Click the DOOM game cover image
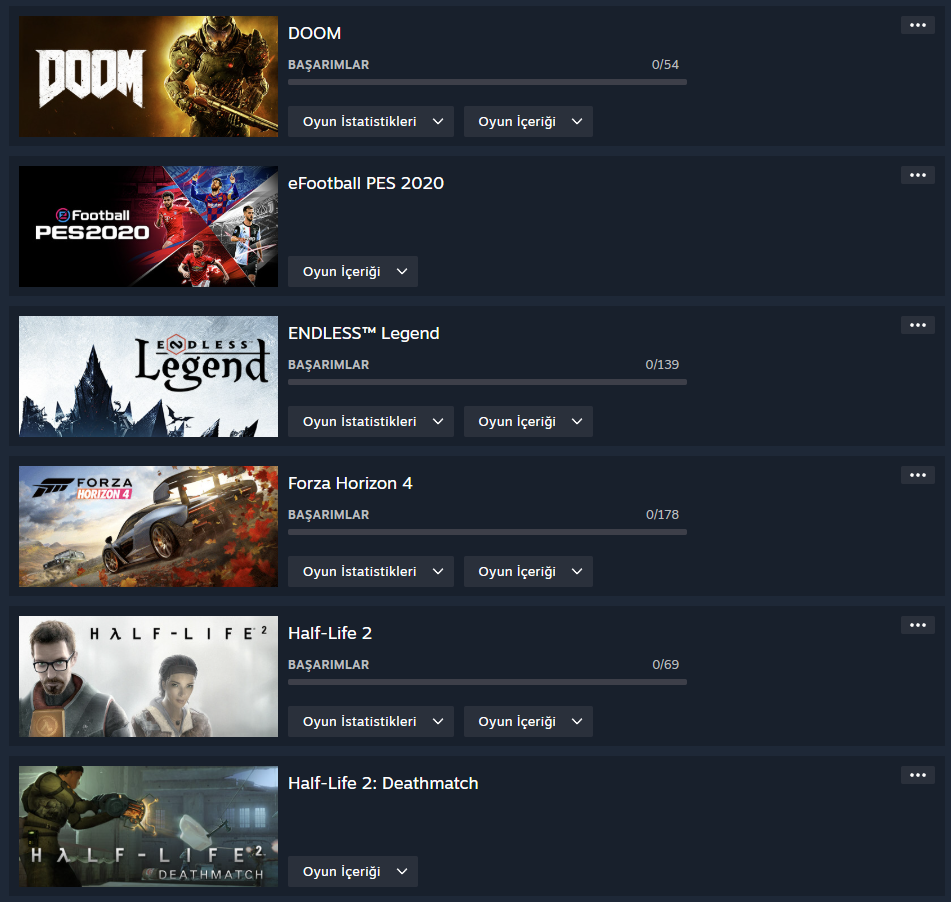This screenshot has width=951, height=902. 149,76
